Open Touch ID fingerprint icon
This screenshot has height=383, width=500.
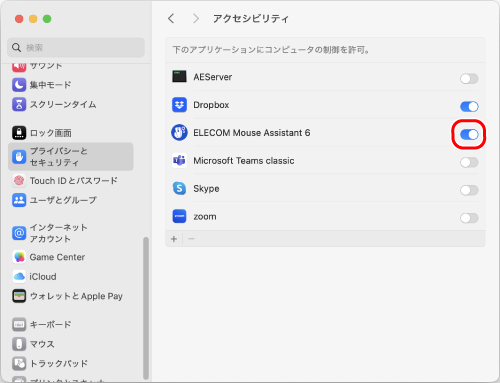click(19, 180)
